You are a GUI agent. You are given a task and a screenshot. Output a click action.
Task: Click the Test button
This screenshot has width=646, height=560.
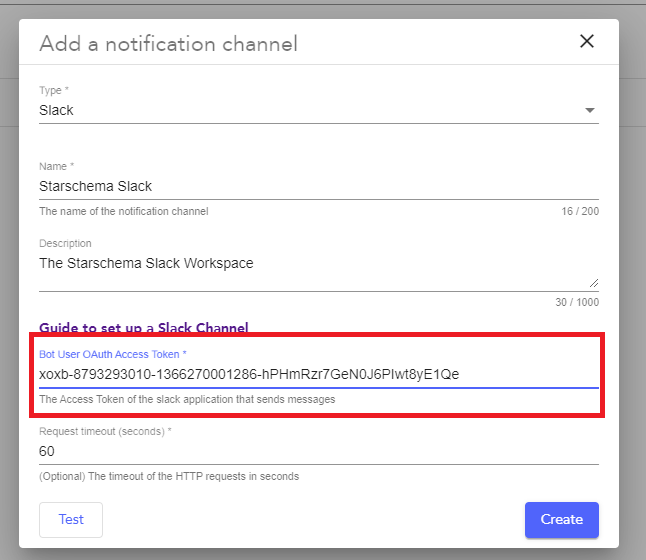coord(71,520)
